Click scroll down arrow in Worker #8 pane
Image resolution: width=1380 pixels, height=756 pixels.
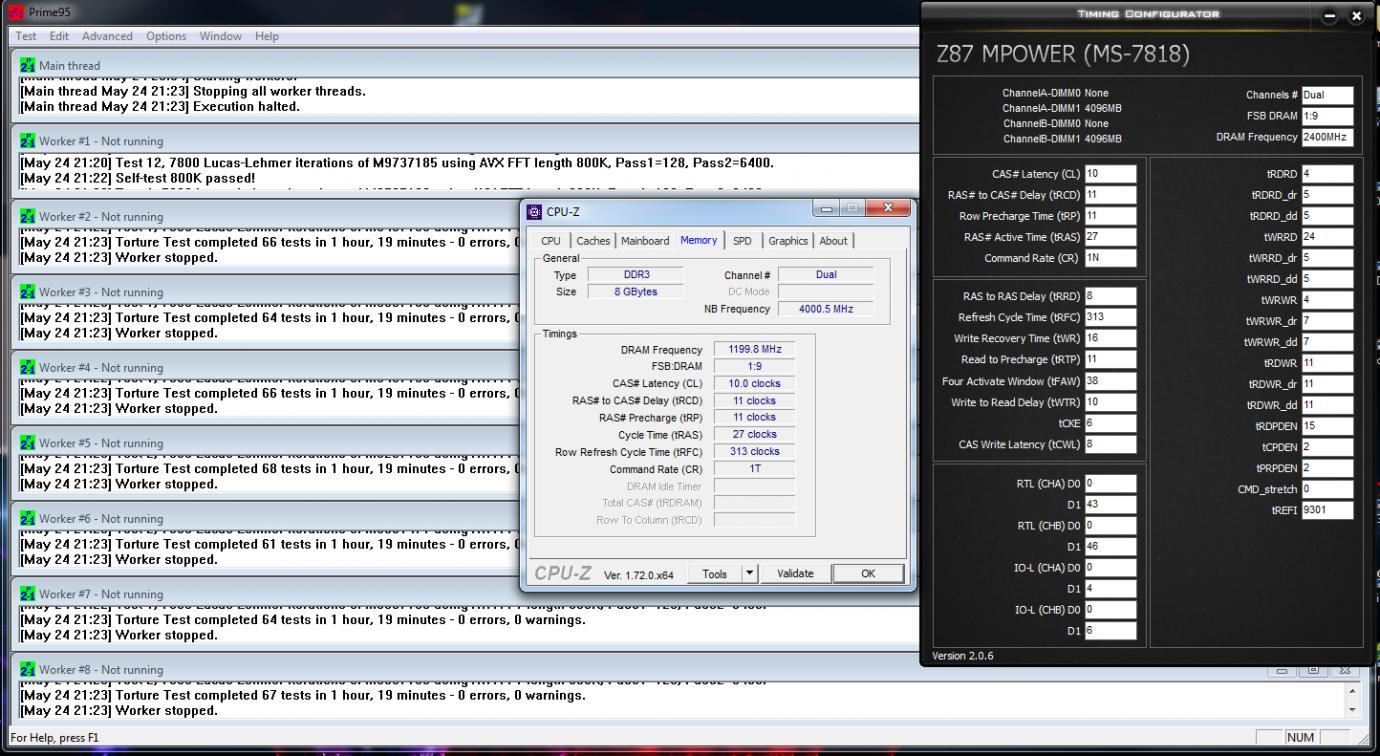click(x=1354, y=710)
